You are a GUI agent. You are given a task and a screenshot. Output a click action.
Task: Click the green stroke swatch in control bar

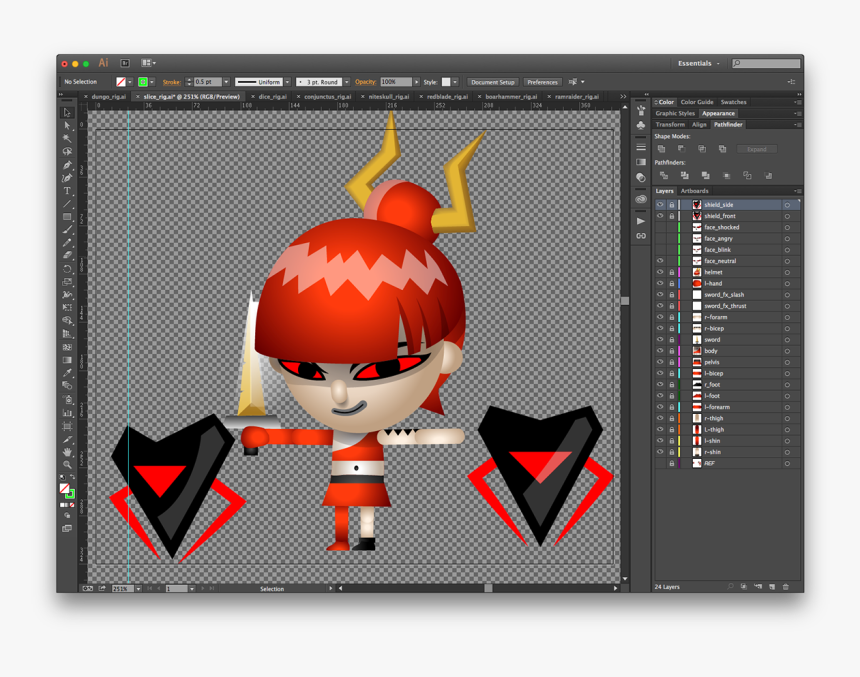click(x=143, y=82)
